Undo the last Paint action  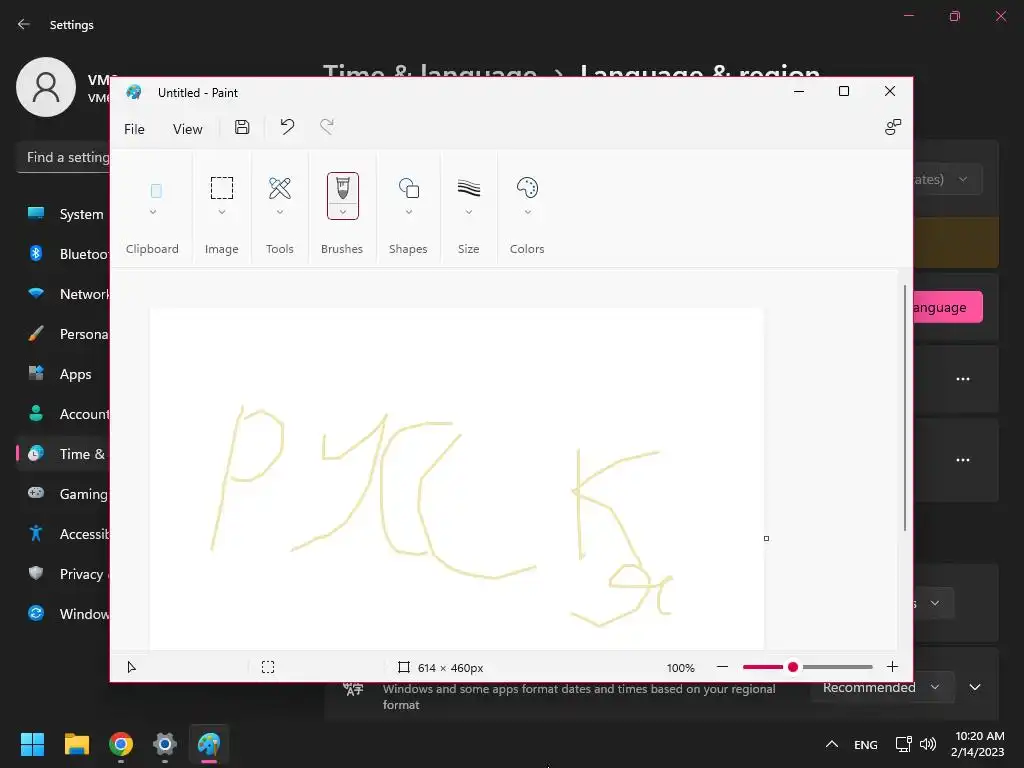coord(287,127)
